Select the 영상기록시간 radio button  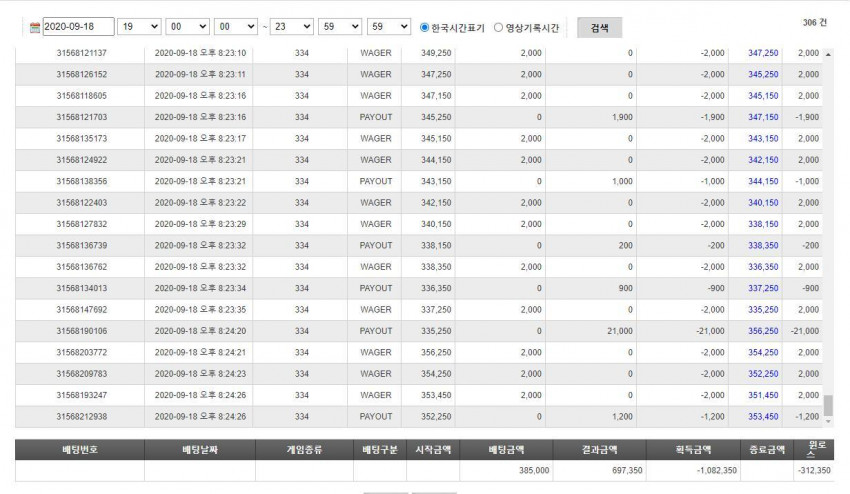[x=498, y=27]
